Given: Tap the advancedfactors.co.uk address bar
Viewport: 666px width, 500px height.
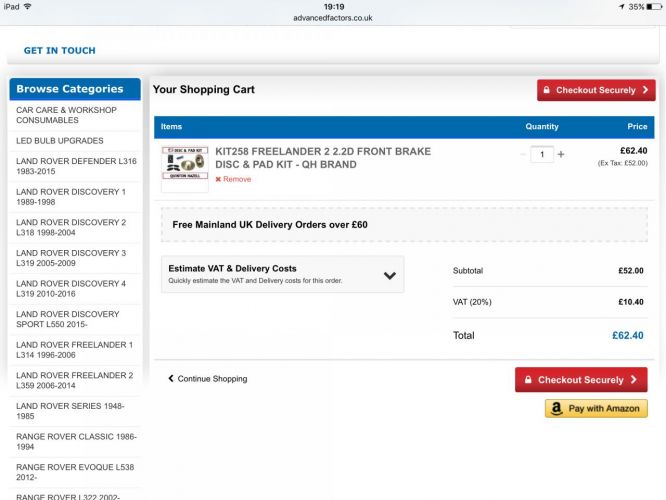Looking at the screenshot, I should (333, 18).
